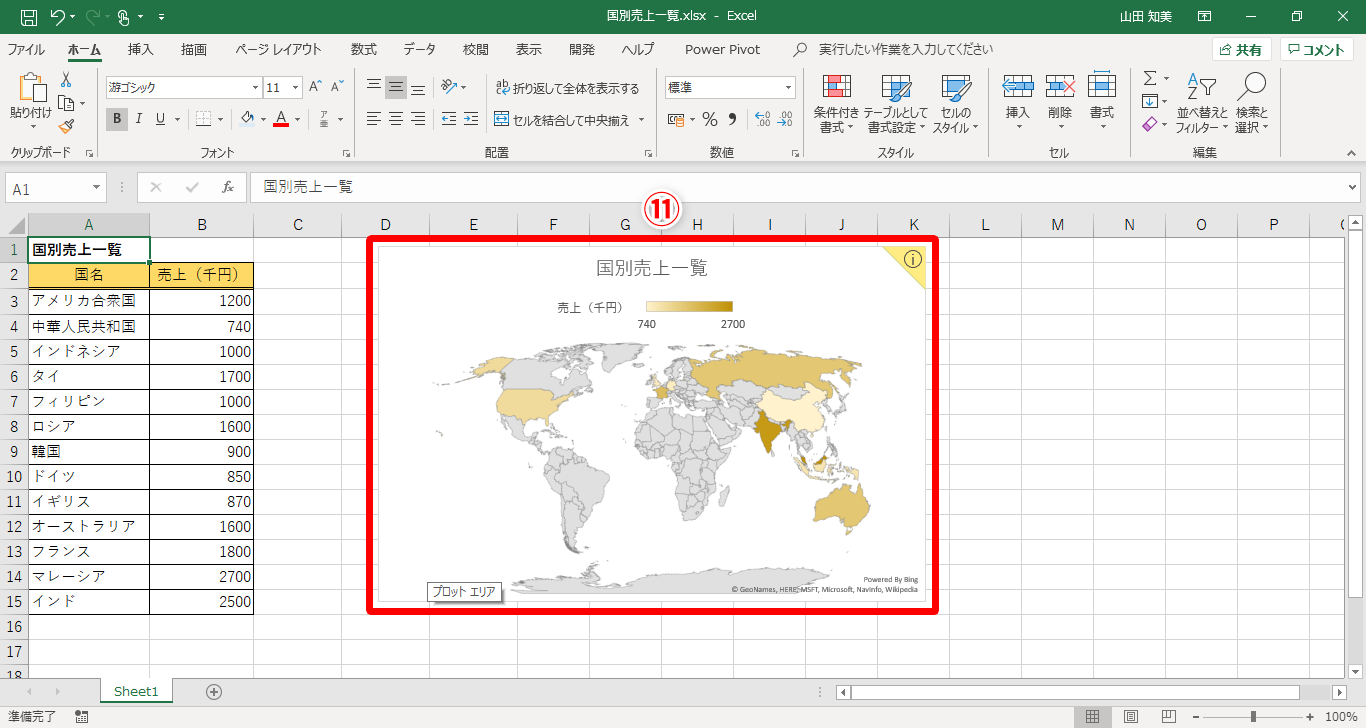Click the macro recording icon in status bar
The image size is (1366, 728).
[x=81, y=716]
